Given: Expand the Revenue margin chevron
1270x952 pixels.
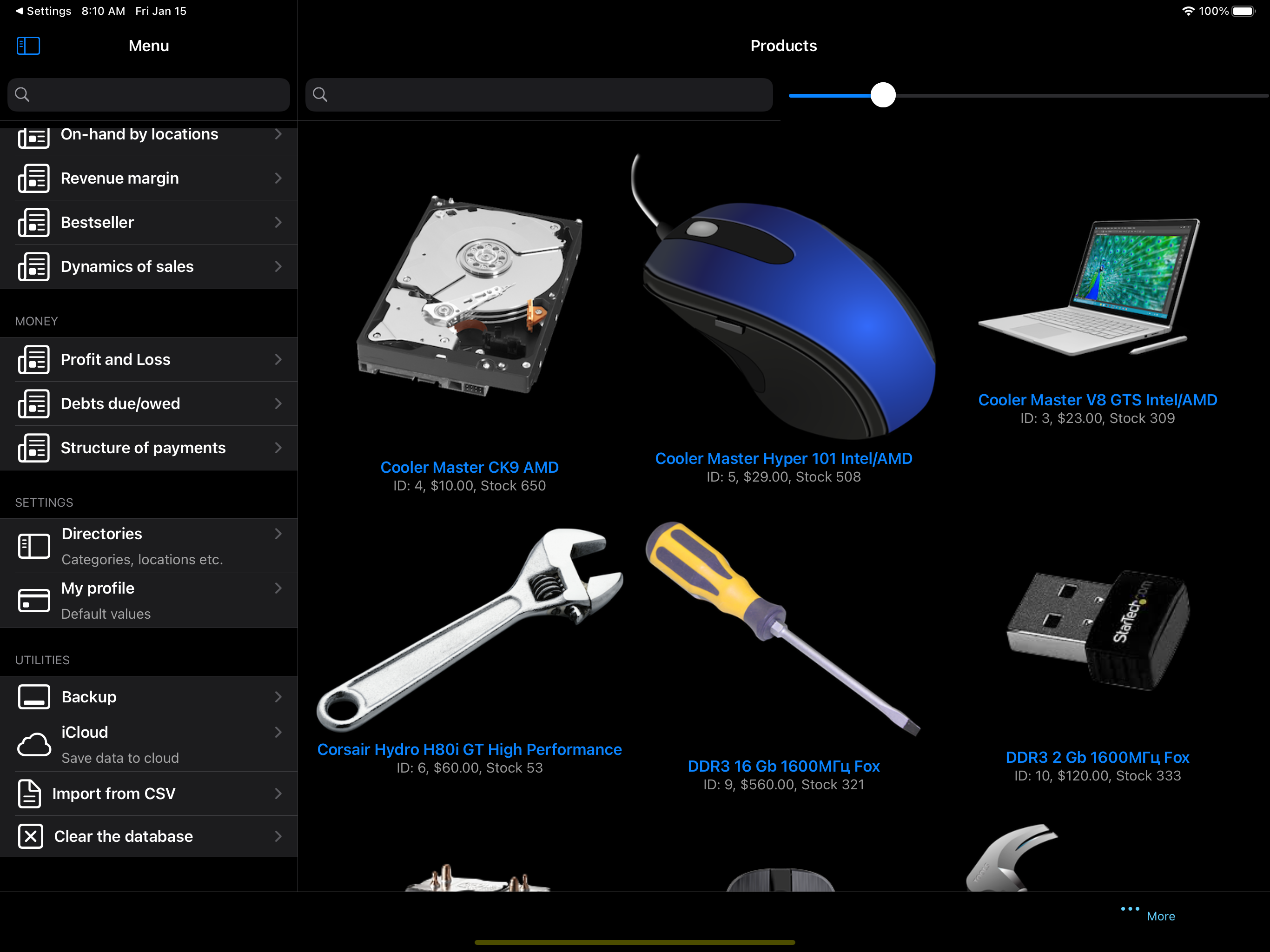Looking at the screenshot, I should pos(278,178).
